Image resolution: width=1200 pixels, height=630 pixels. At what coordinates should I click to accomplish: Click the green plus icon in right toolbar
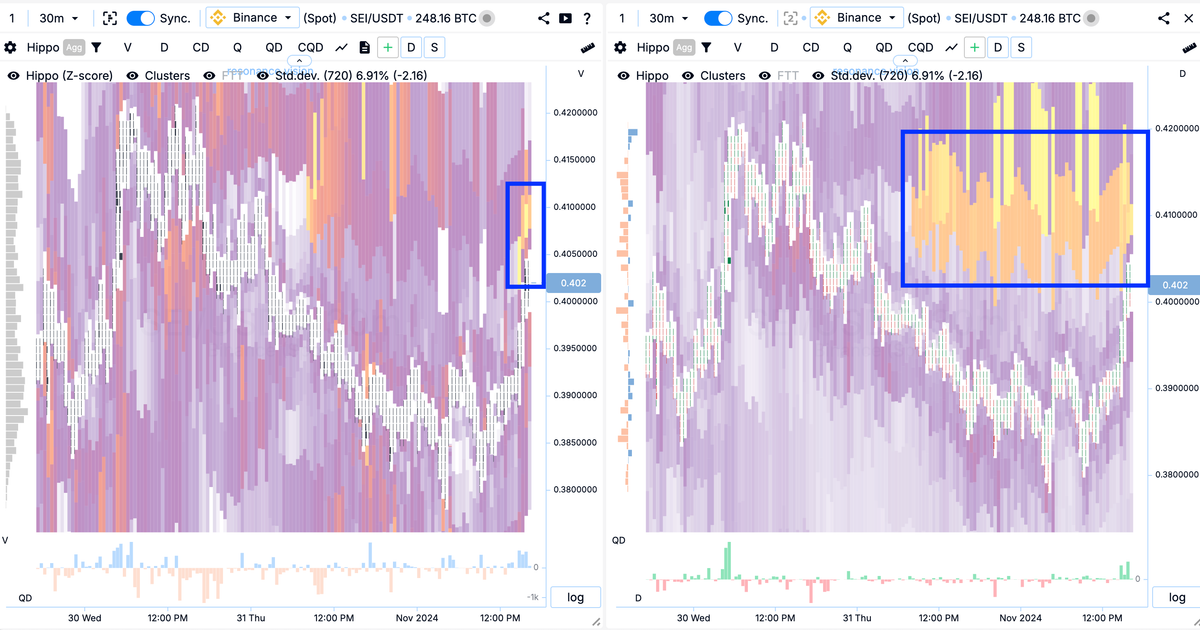pyautogui.click(x=976, y=47)
